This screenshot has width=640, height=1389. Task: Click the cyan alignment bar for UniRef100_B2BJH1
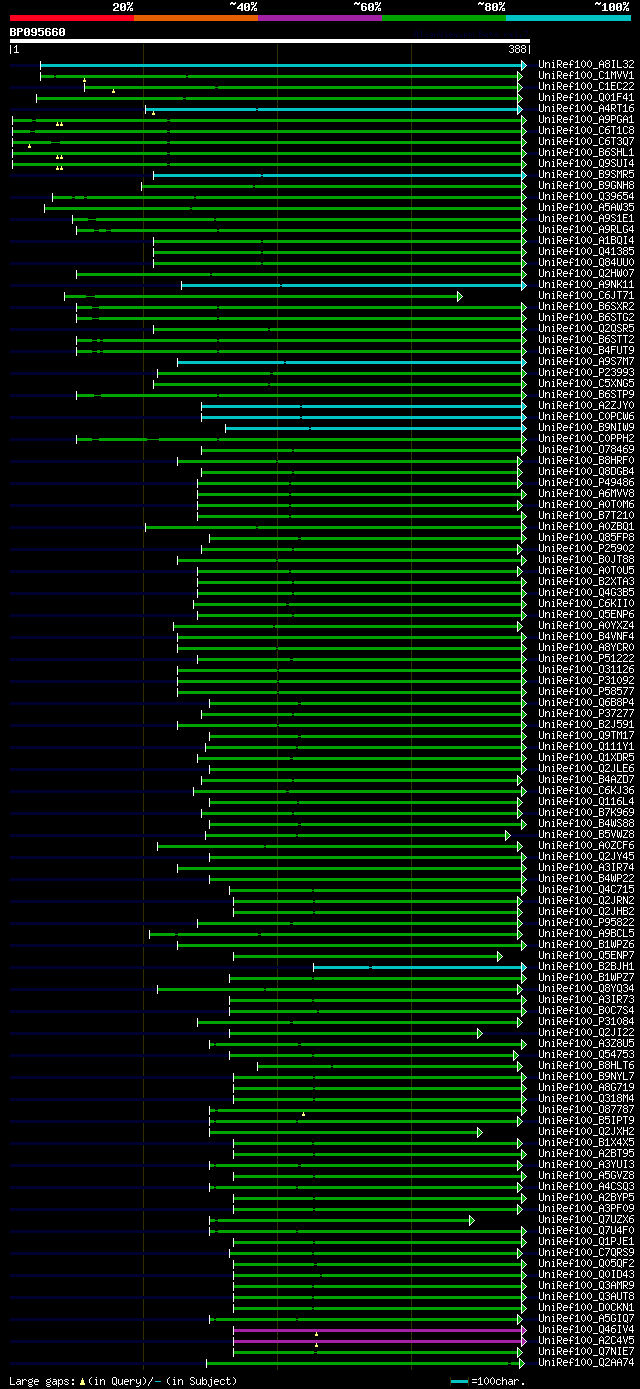coord(419,966)
